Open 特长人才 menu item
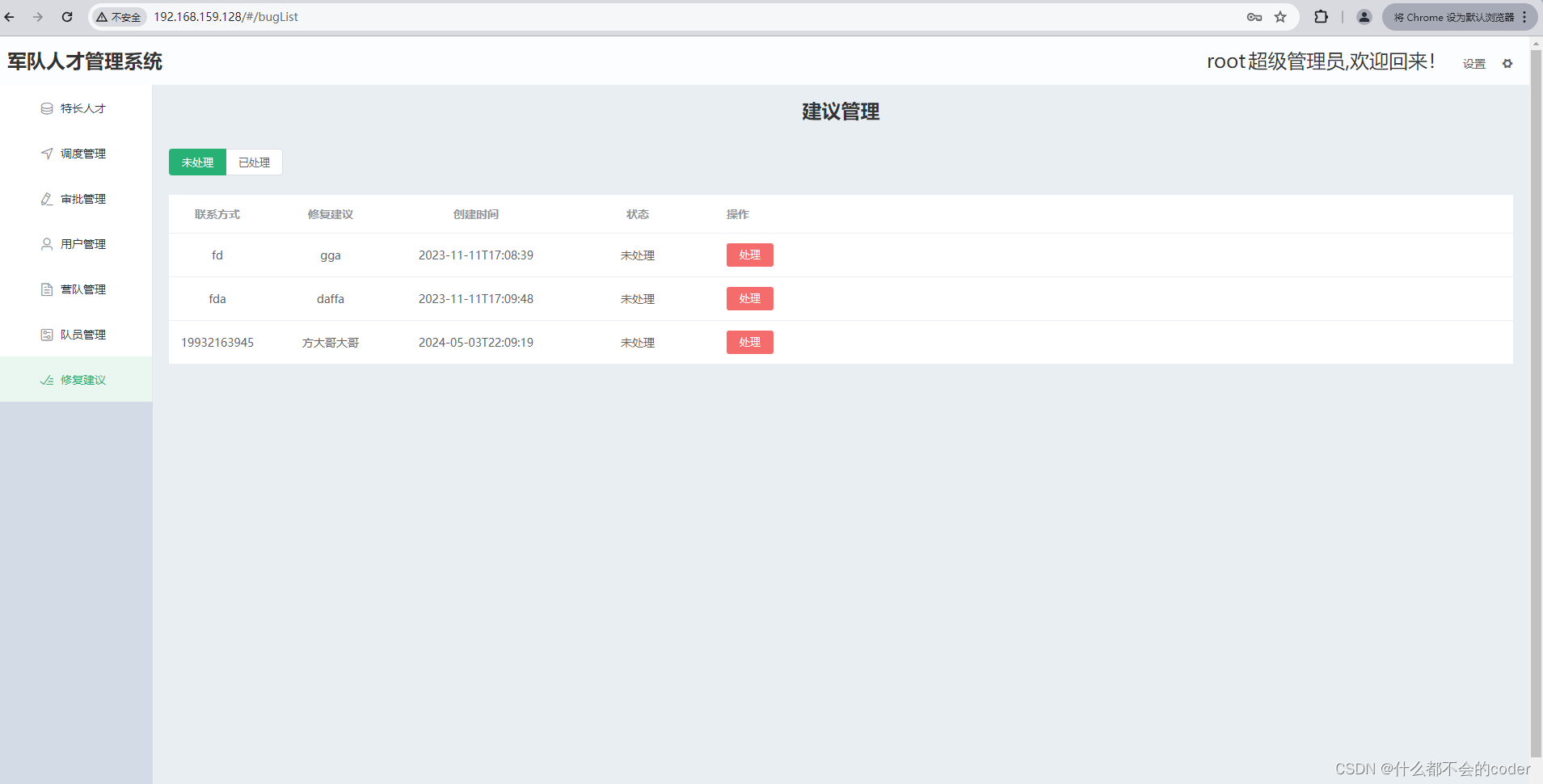Viewport: 1543px width, 784px height. (x=76, y=108)
